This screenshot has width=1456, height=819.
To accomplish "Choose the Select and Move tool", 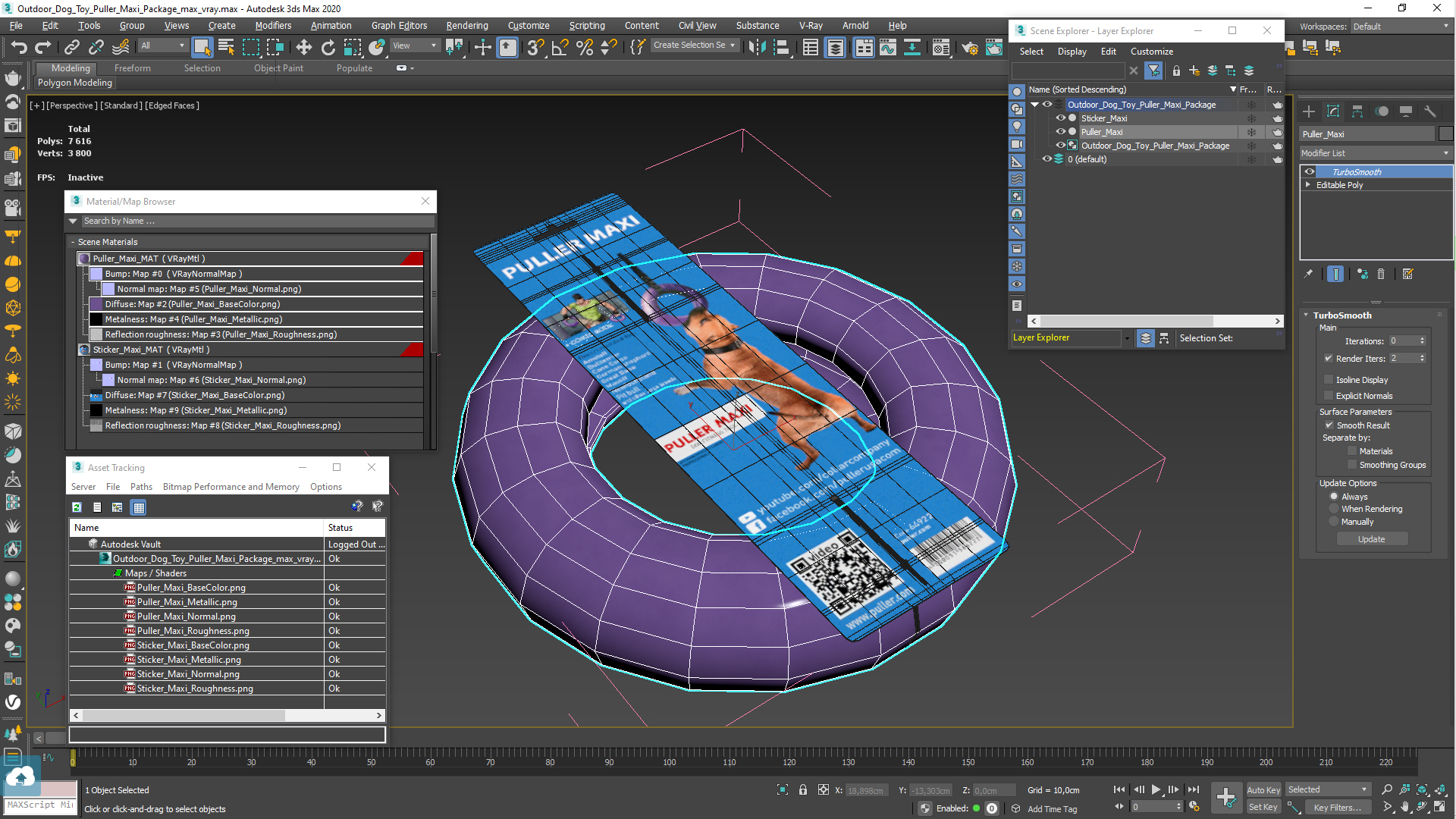I will [303, 48].
